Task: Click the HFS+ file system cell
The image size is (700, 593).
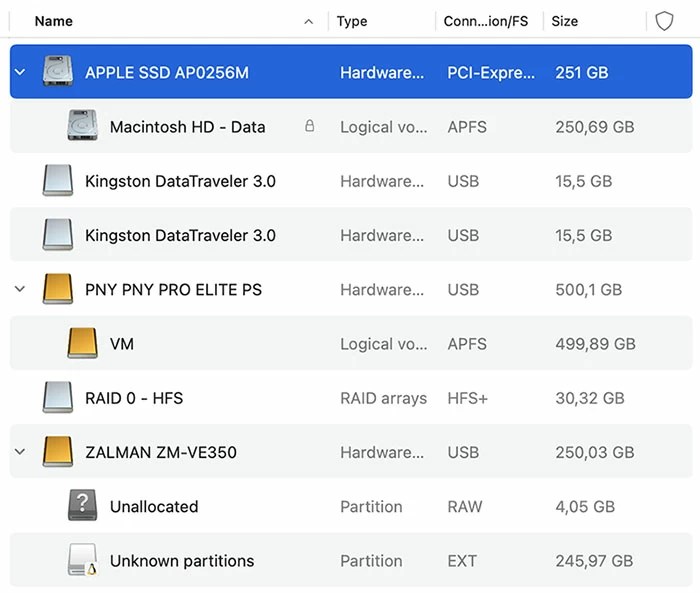Action: pos(467,398)
